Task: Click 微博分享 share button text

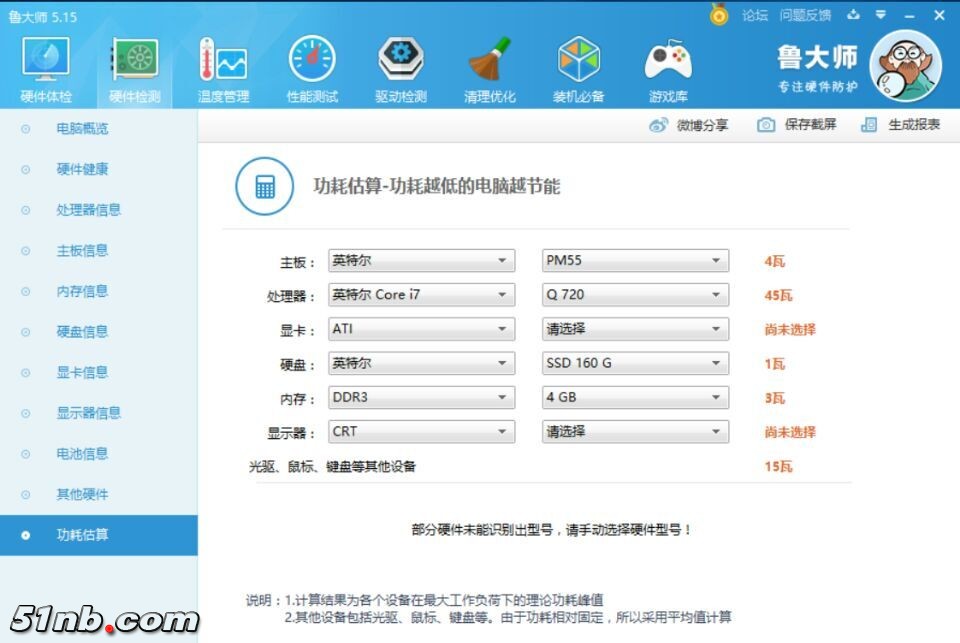Action: pyautogui.click(x=702, y=126)
